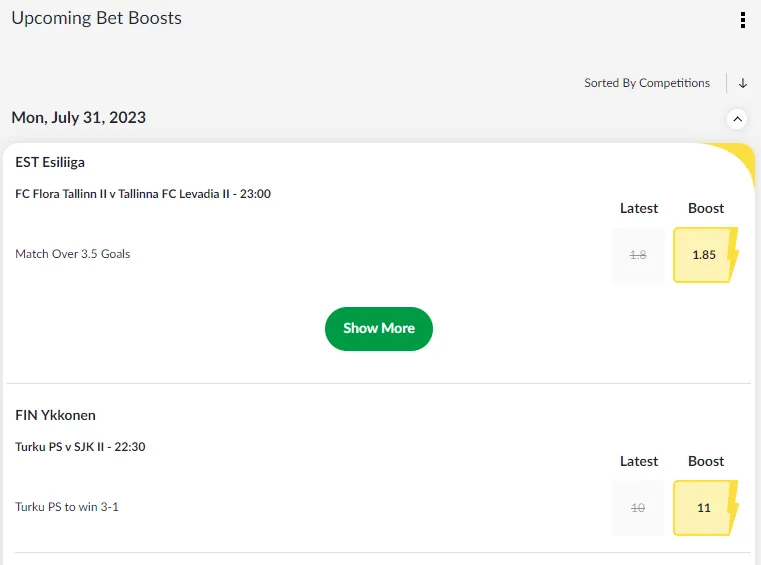Click the lightning bolt on the 11 boost
The height and width of the screenshot is (565, 761).
(x=733, y=507)
